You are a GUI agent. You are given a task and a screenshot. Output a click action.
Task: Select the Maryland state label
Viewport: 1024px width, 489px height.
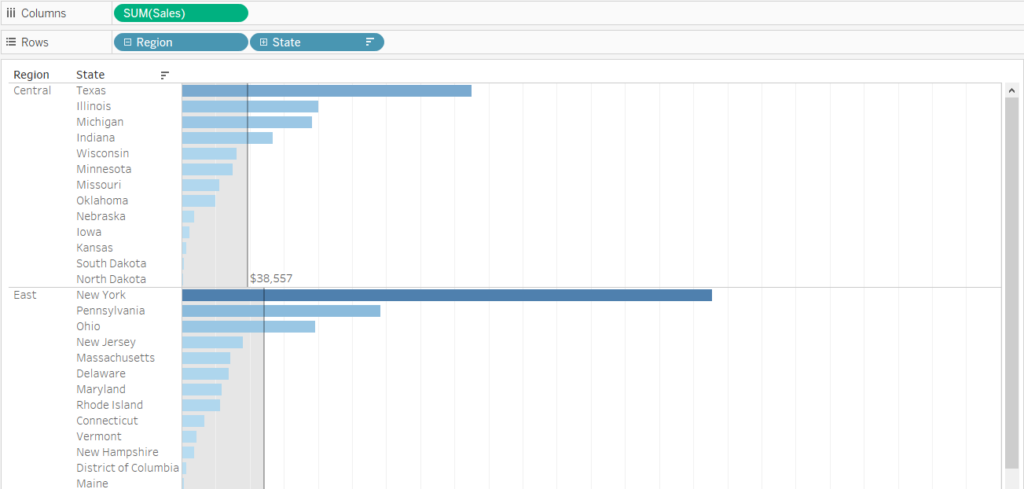(x=101, y=389)
